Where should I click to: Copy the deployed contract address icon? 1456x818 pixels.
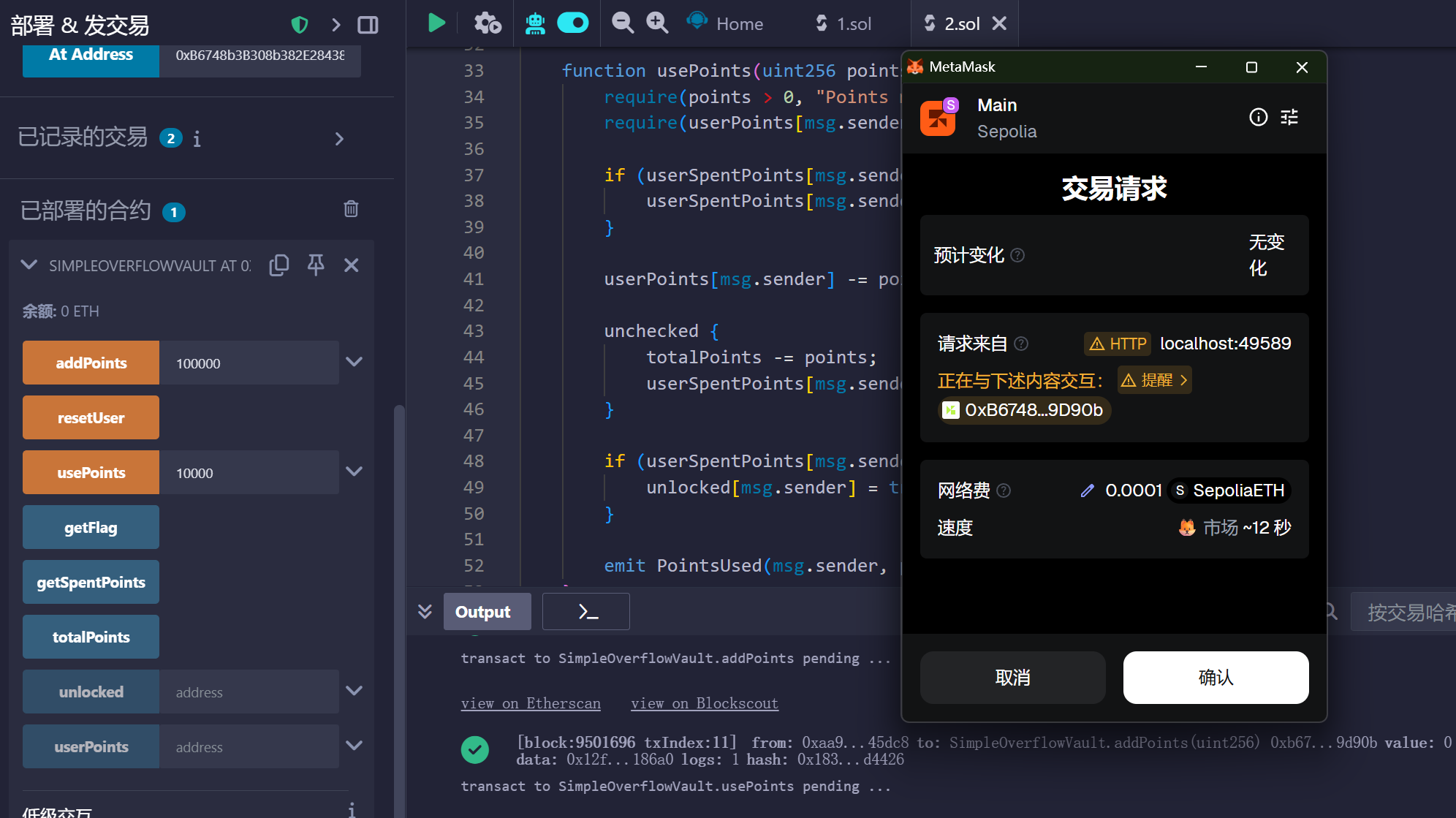point(279,265)
